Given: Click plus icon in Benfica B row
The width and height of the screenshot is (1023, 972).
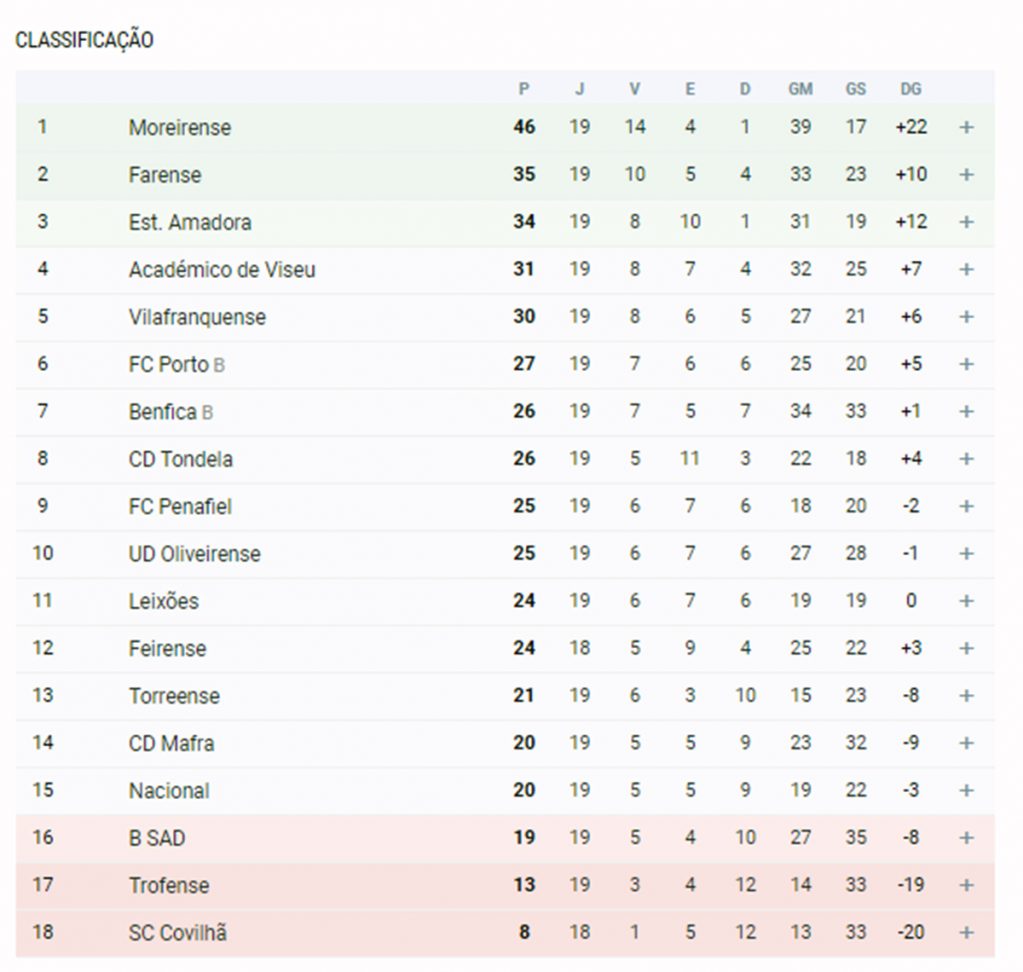Looking at the screenshot, I should pyautogui.click(x=966, y=411).
